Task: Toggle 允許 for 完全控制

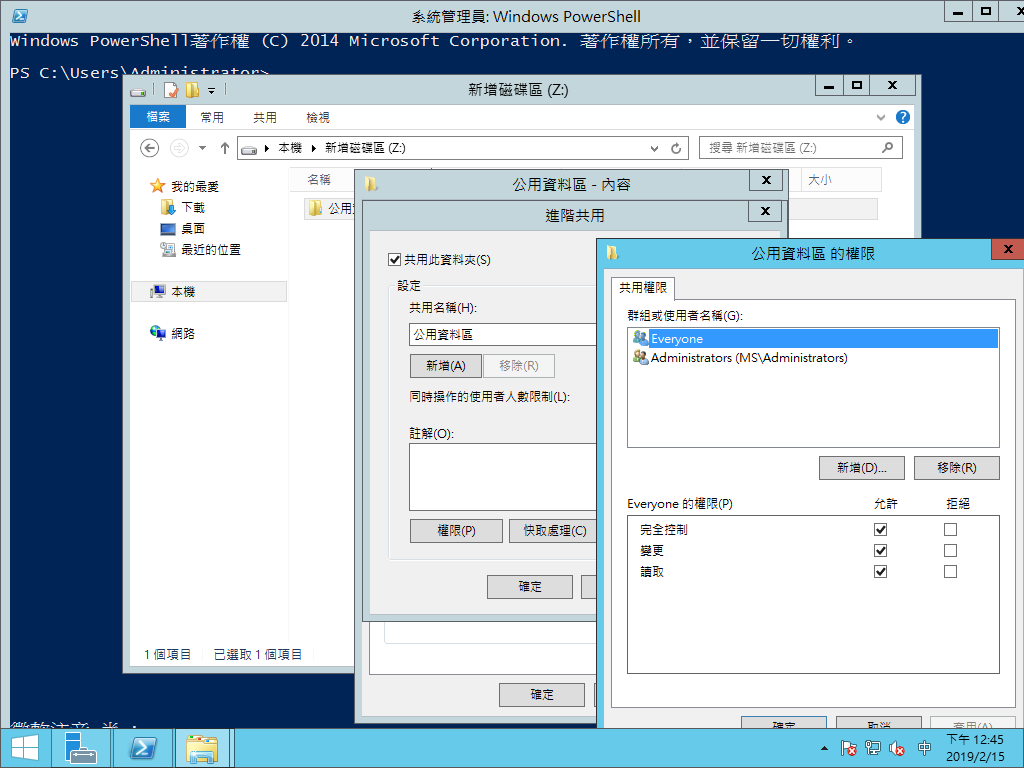Action: click(880, 530)
